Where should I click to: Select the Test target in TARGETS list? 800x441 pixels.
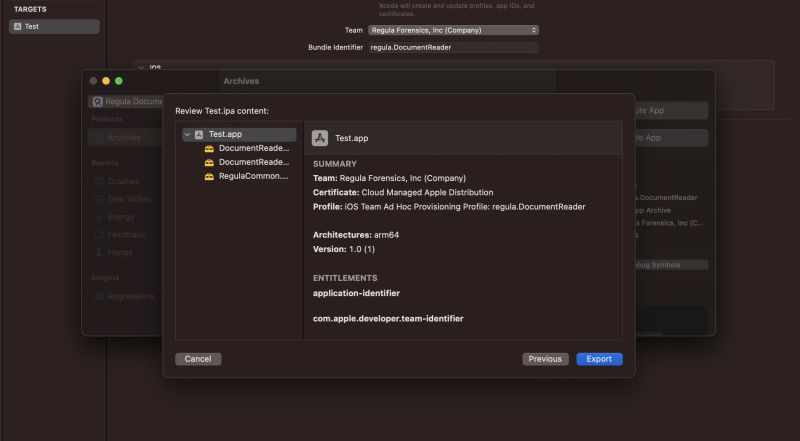(54, 27)
